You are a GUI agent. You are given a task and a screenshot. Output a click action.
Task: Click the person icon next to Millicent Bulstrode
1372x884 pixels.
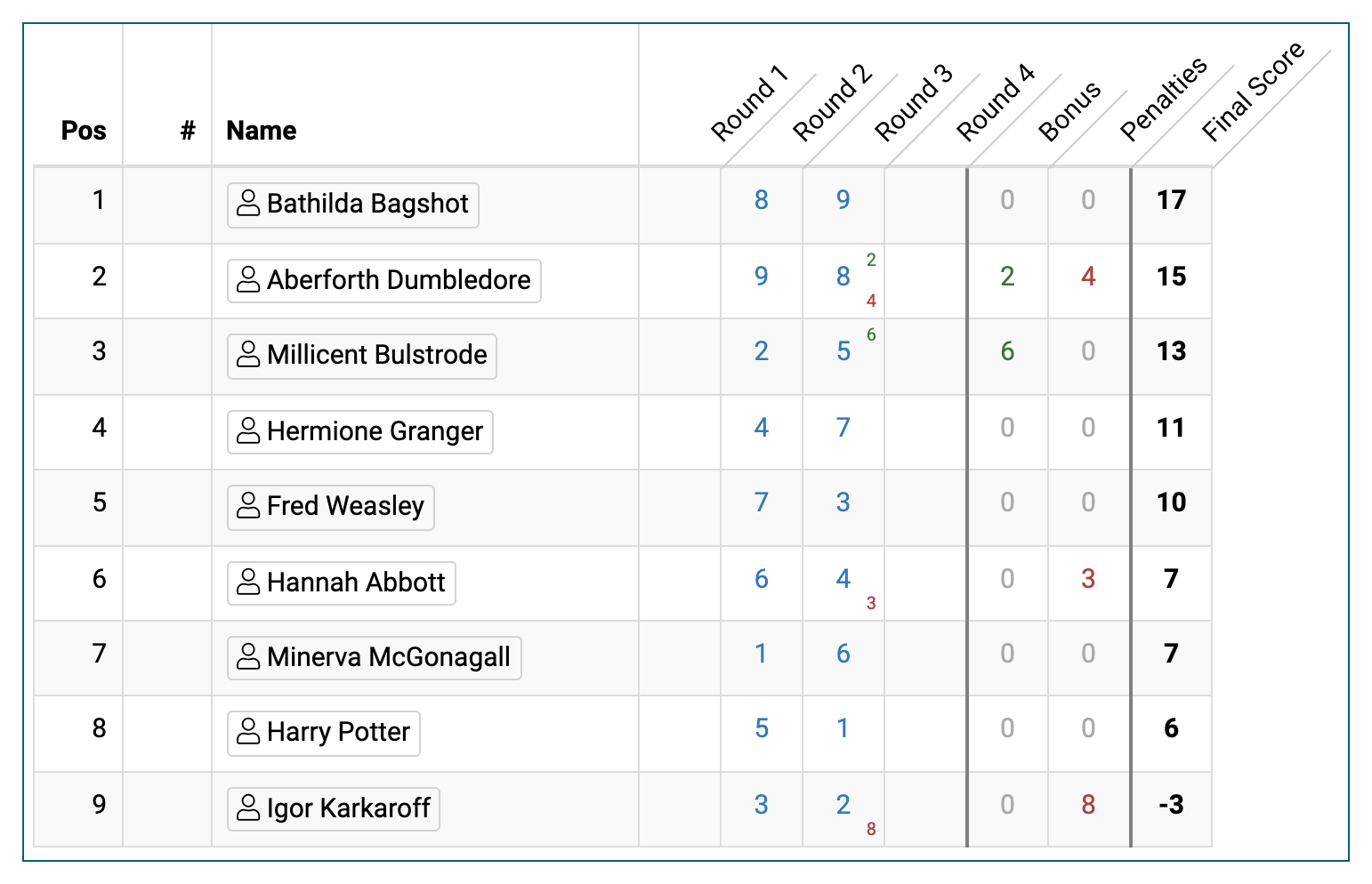248,355
